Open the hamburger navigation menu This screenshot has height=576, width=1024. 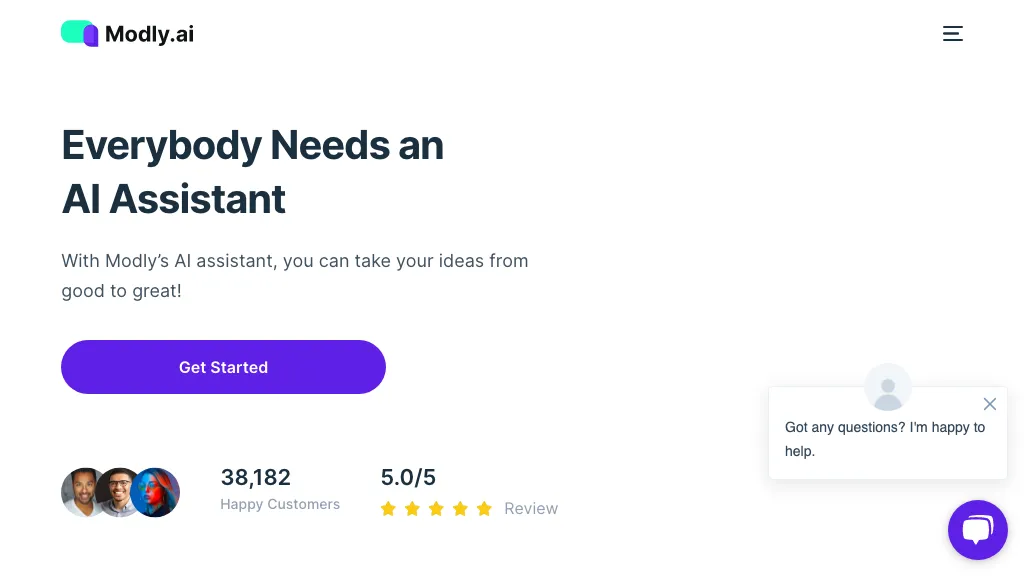tap(953, 34)
